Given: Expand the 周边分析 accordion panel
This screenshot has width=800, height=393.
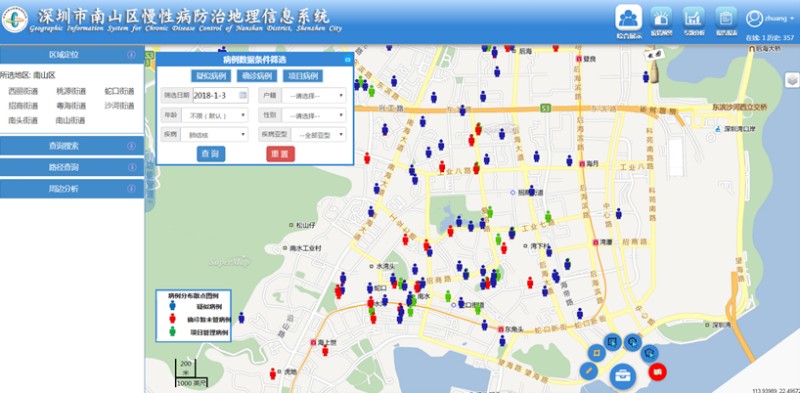Looking at the screenshot, I should 72,189.
